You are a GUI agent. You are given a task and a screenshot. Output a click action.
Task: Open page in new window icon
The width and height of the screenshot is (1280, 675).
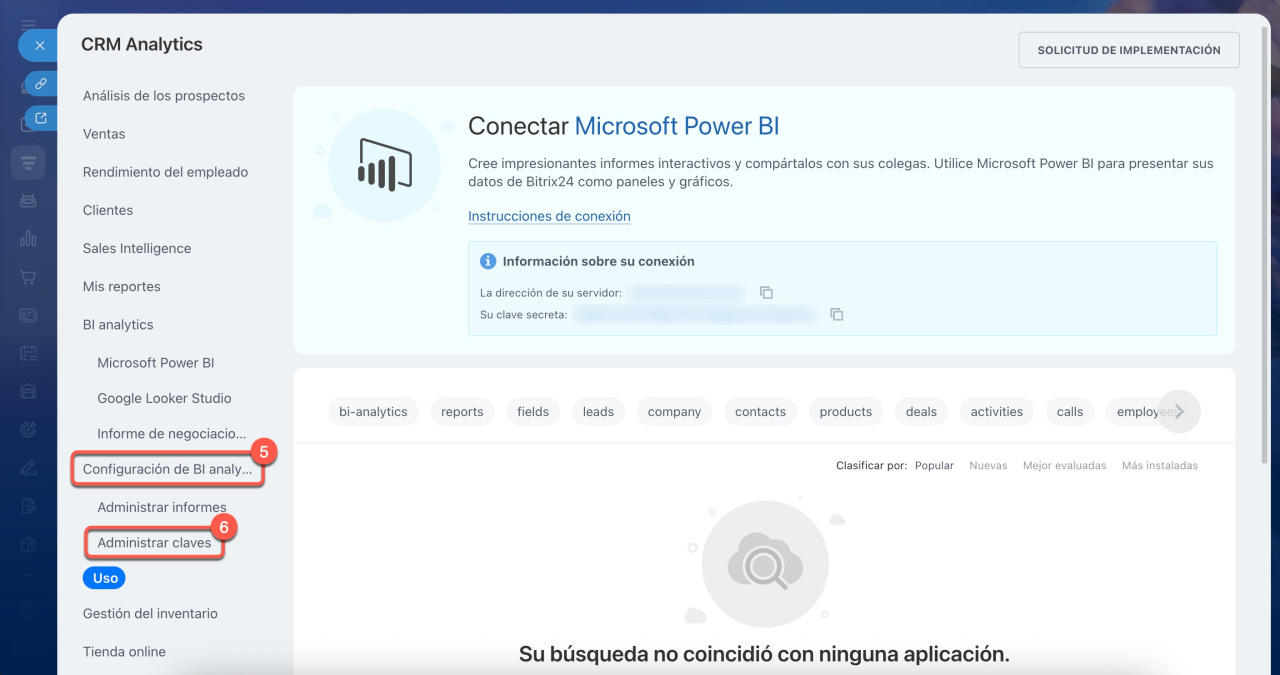(41, 118)
